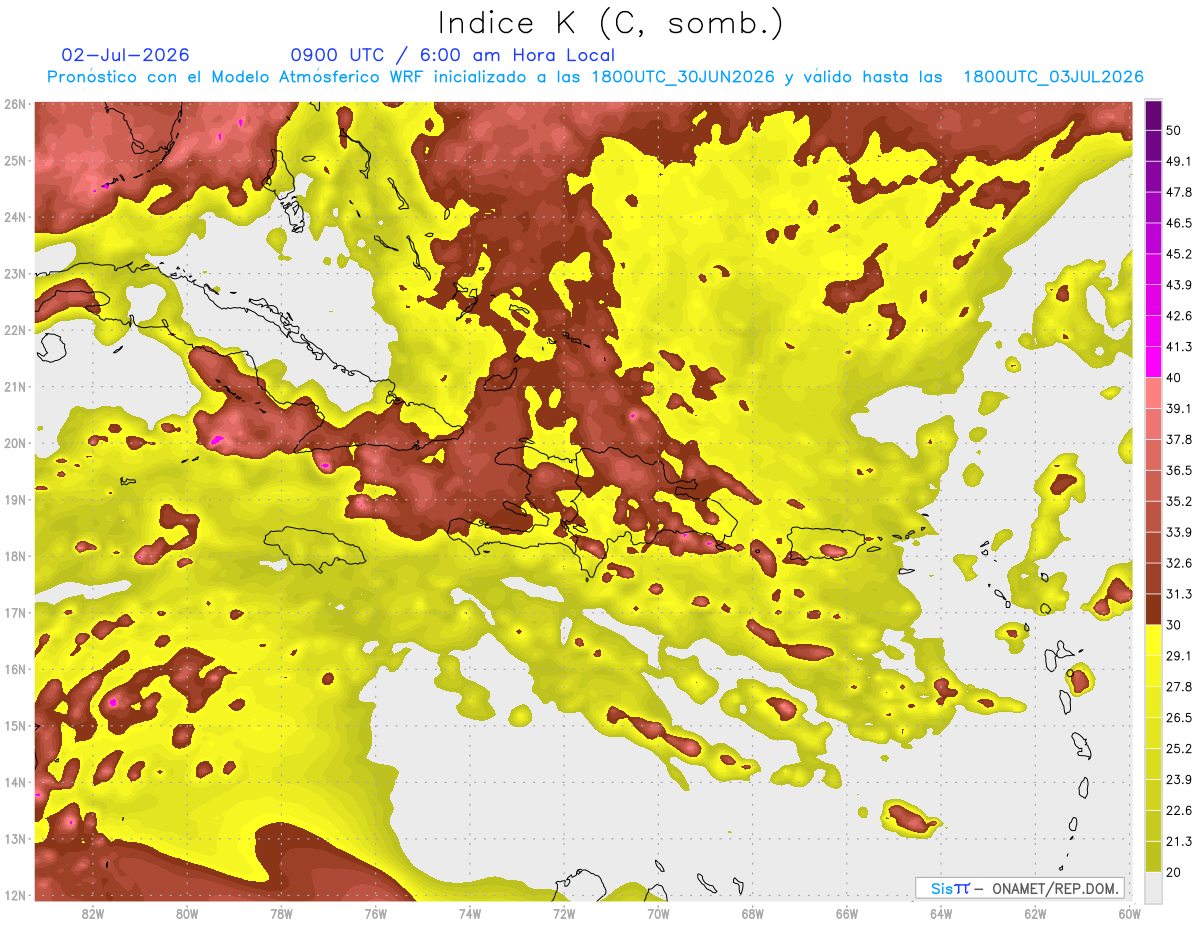
Task: Click the "14N" latitude axis label
Action: point(15,782)
